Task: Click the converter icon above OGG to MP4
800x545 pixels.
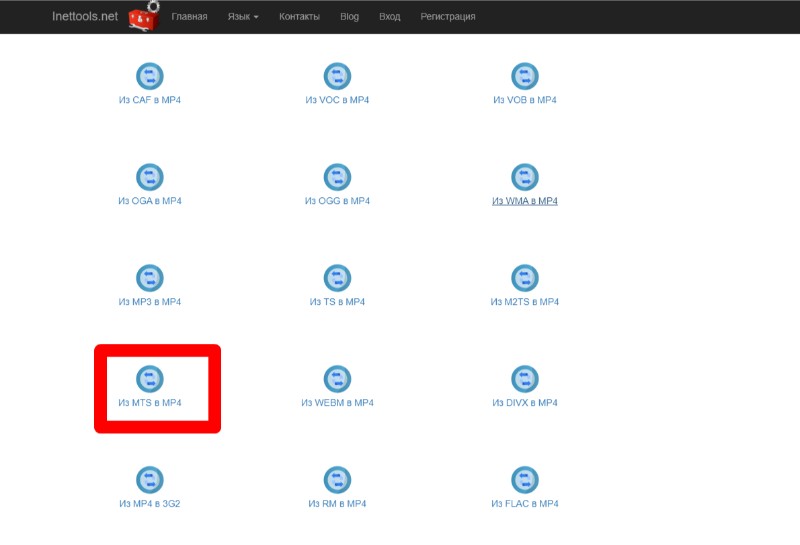Action: click(x=337, y=177)
